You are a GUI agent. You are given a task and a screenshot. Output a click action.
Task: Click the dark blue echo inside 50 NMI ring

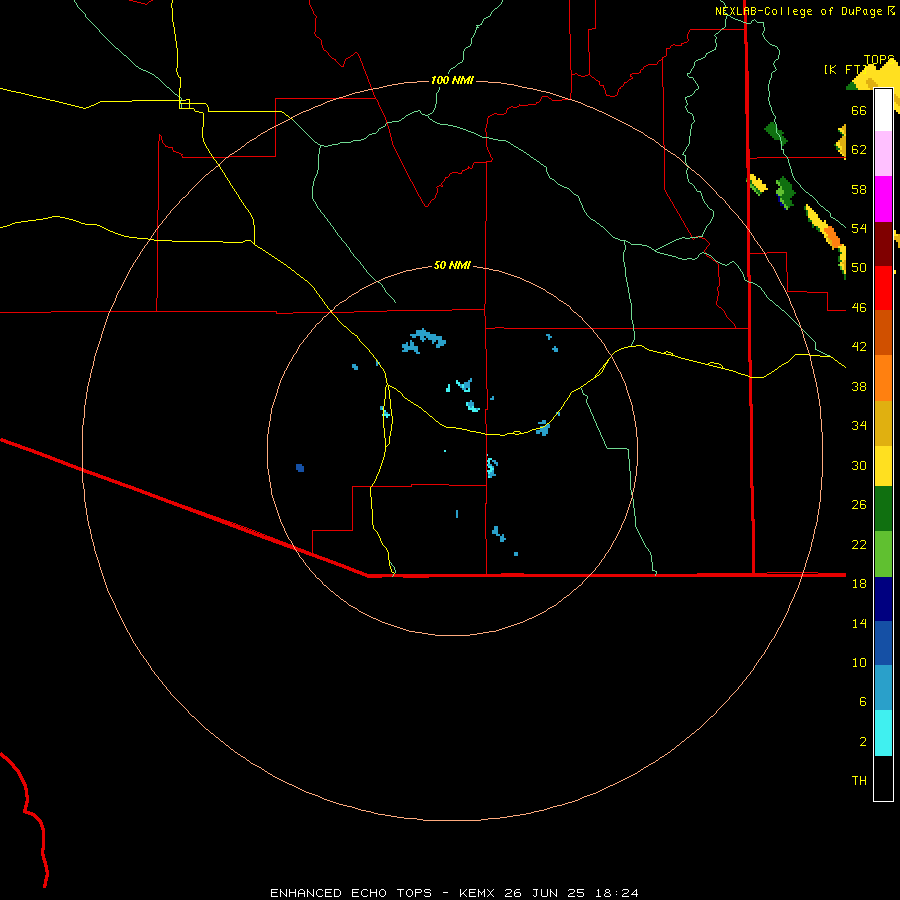(300, 468)
